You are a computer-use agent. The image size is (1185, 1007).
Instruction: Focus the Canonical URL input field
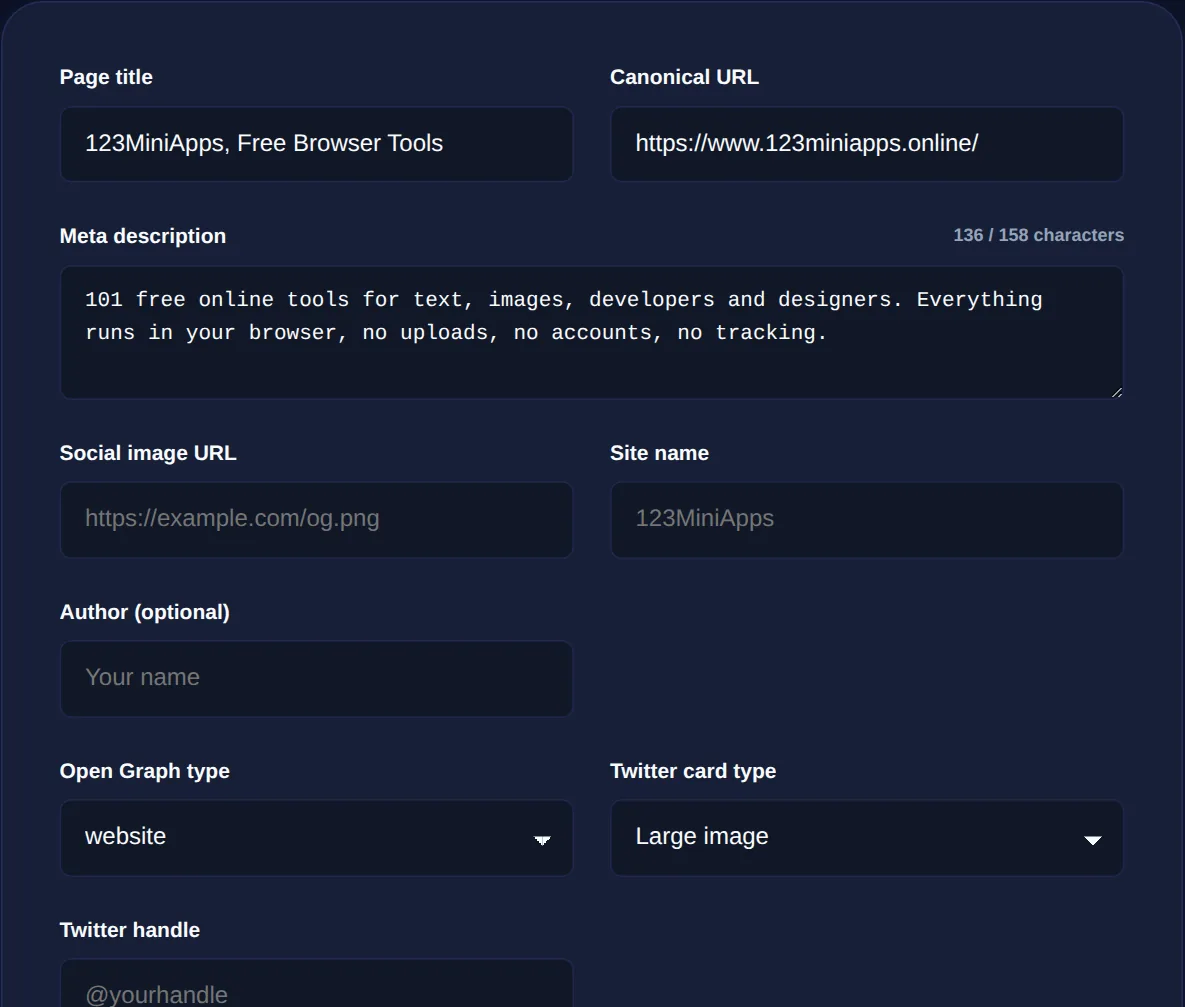click(x=866, y=144)
